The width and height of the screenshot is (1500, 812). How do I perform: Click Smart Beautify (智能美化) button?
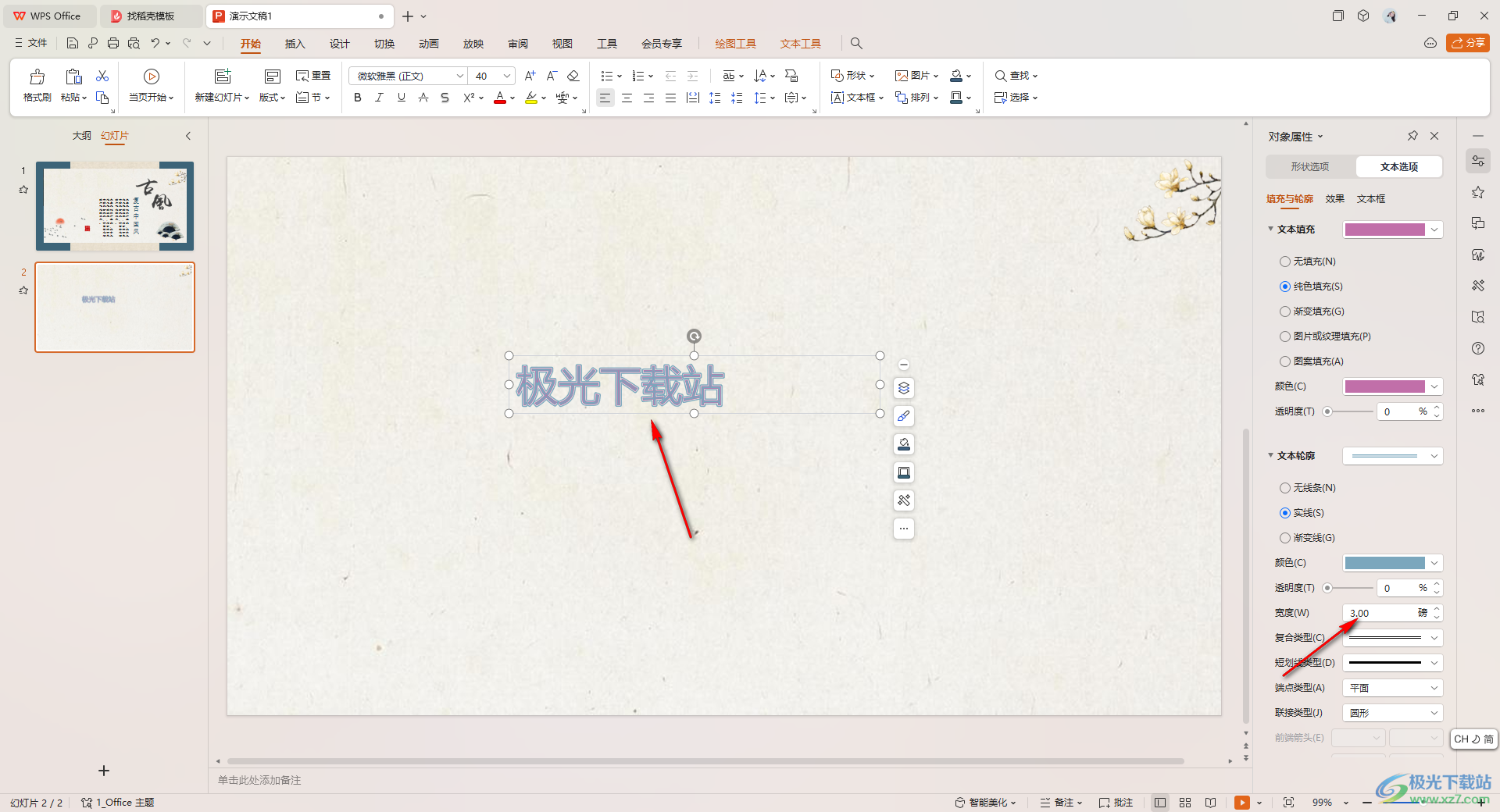point(985,803)
